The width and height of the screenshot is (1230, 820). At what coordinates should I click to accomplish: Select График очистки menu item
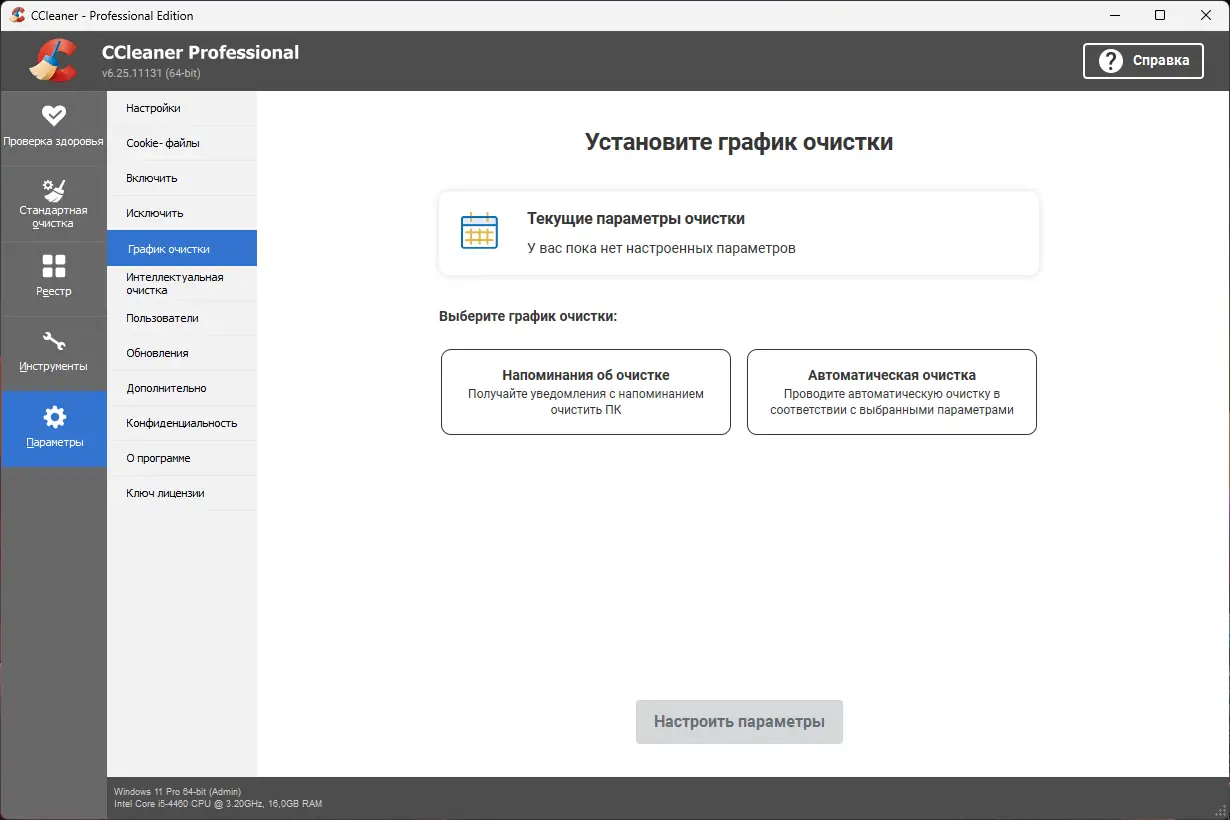point(182,248)
